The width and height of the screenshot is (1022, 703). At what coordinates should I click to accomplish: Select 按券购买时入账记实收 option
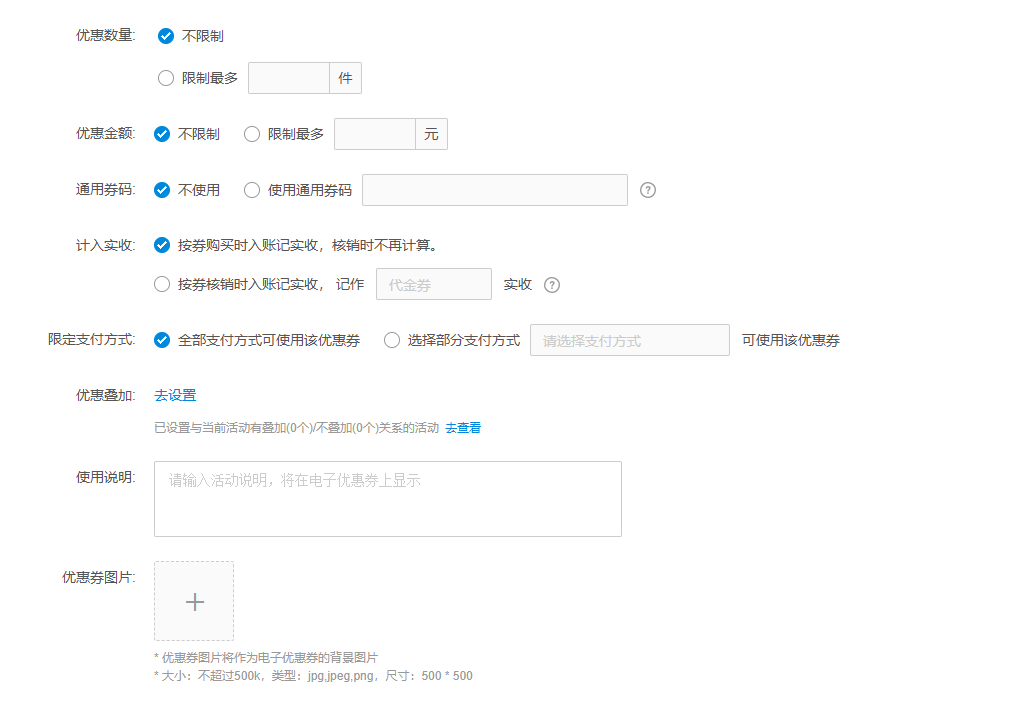coord(161,243)
